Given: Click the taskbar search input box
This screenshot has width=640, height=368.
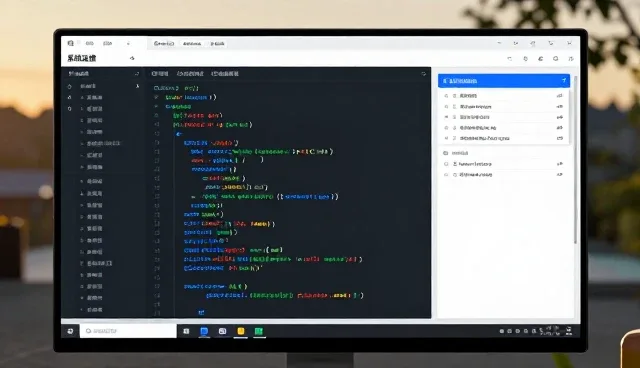Looking at the screenshot, I should pos(129,331).
